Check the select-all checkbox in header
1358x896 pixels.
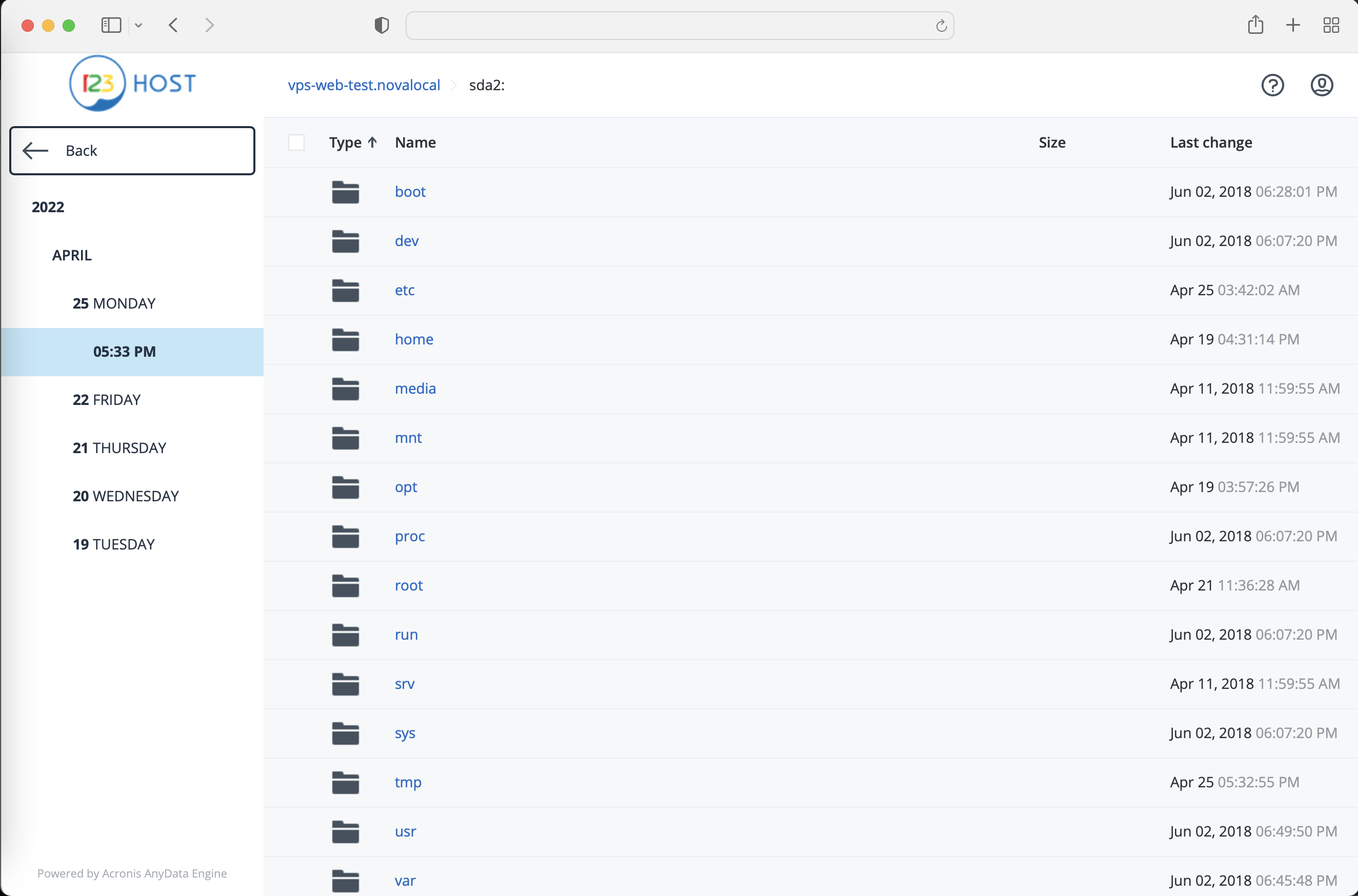click(296, 142)
